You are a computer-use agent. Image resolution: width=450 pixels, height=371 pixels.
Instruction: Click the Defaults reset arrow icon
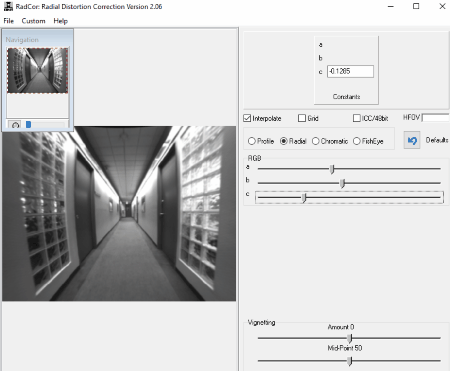coord(412,140)
